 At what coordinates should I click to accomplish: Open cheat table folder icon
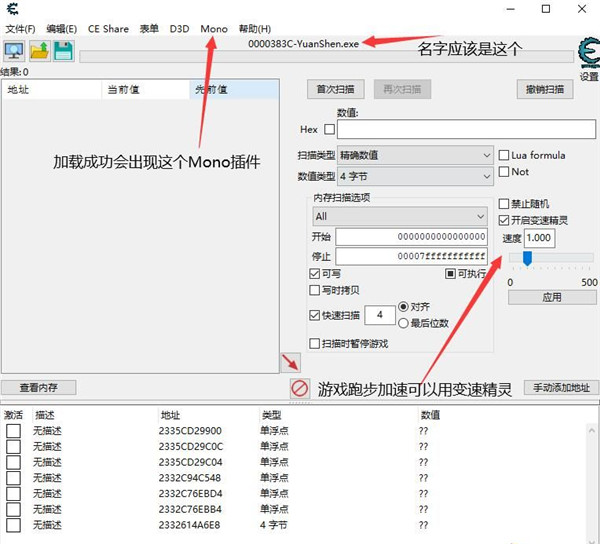39,51
